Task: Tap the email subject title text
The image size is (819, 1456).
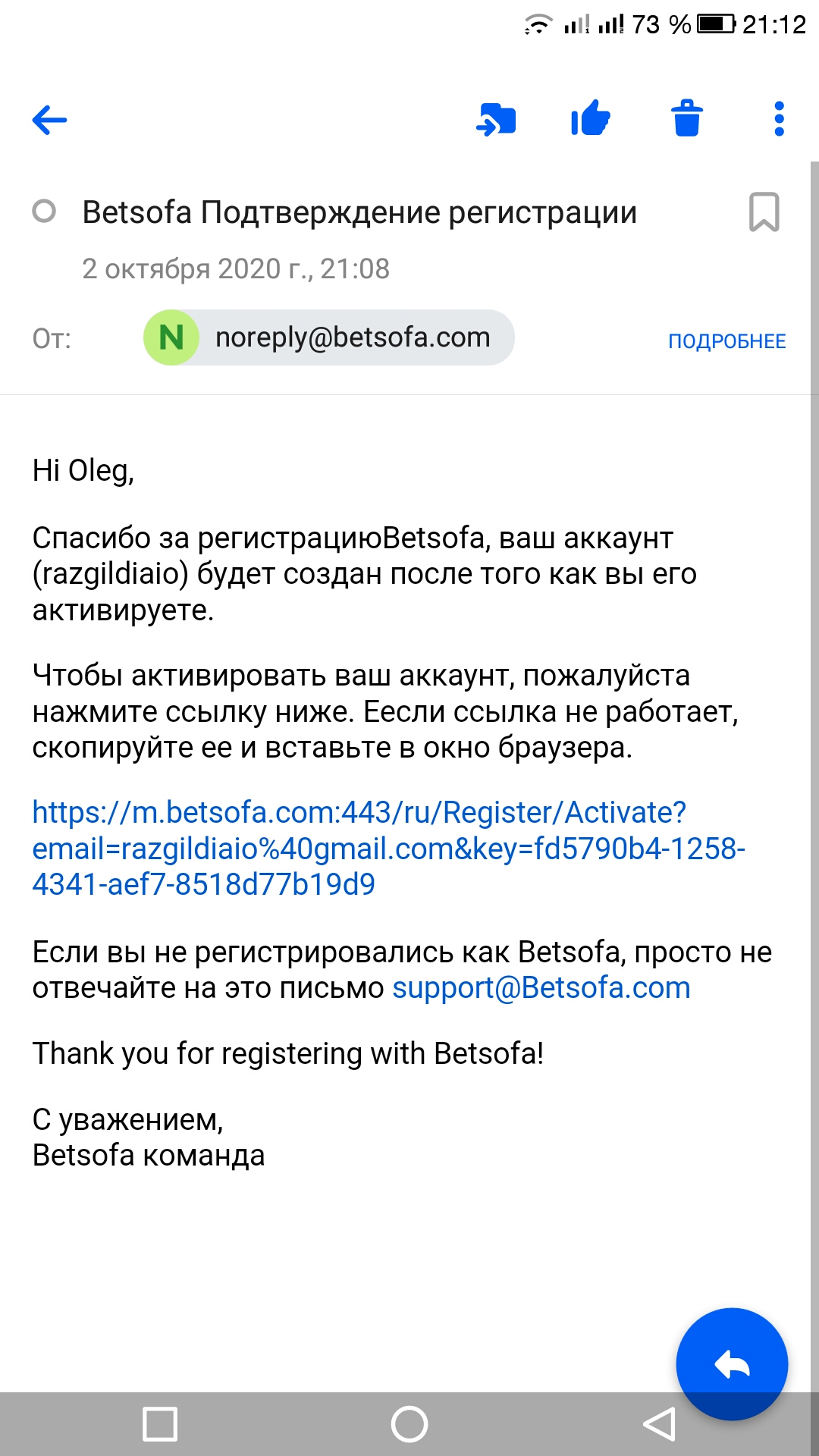Action: point(359,212)
